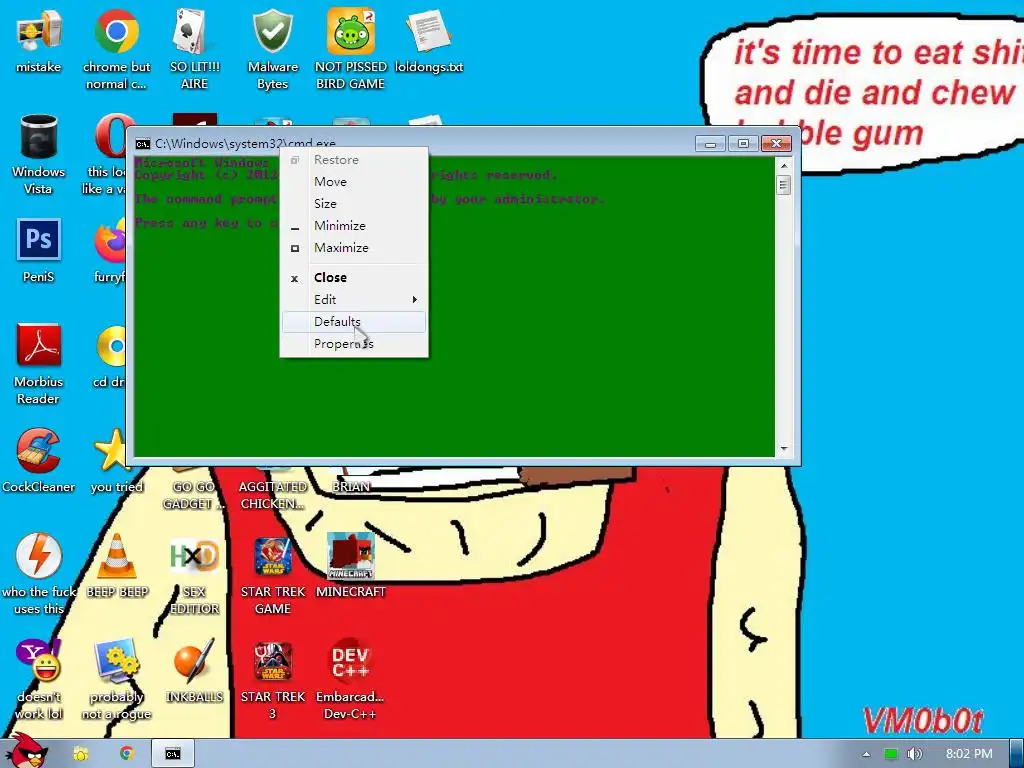Open the 'doesn't work lol' Yahoo icon
Viewport: 1024px width, 768px height.
coord(39,680)
